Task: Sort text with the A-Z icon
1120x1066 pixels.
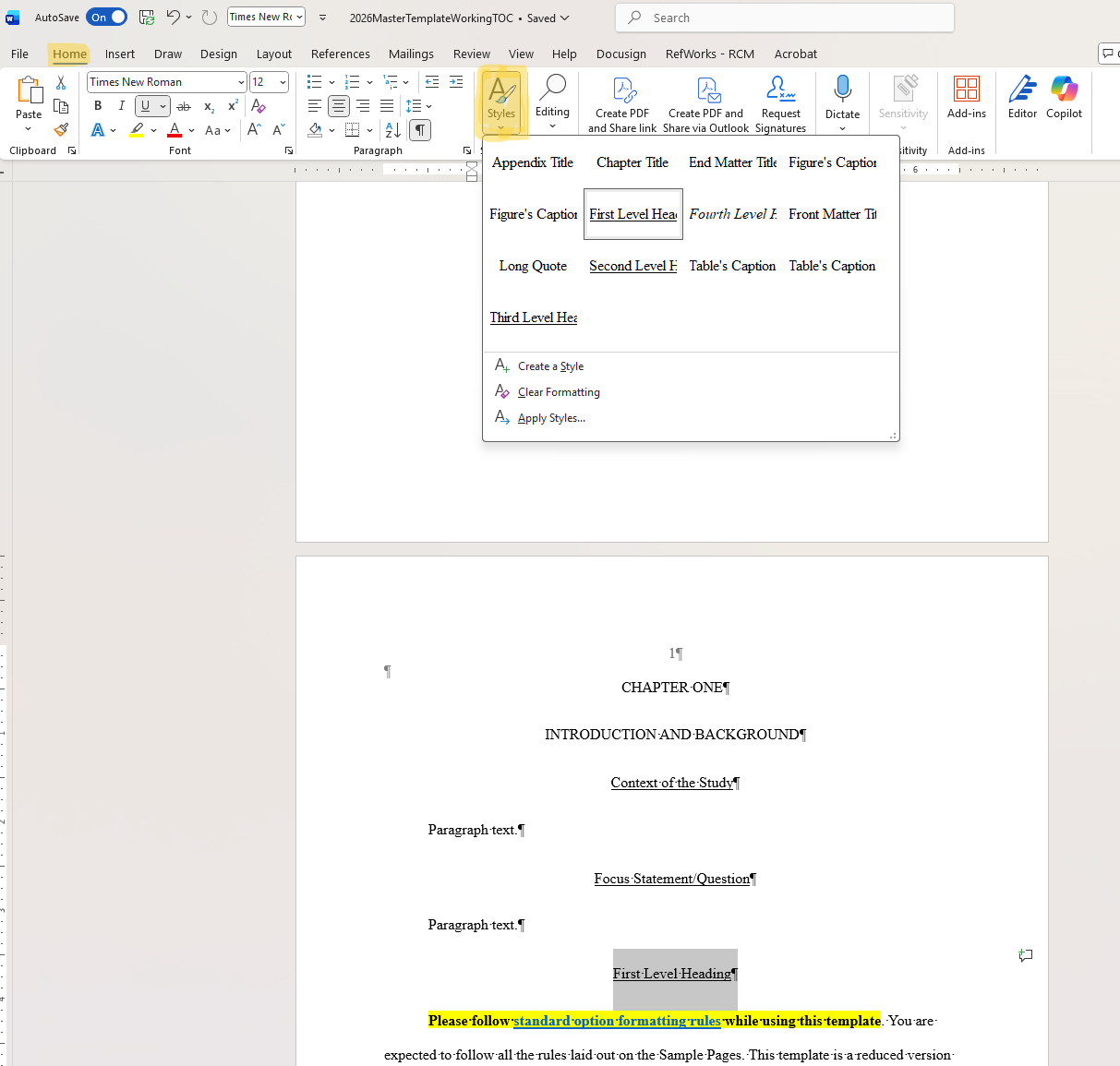Action: tap(392, 129)
